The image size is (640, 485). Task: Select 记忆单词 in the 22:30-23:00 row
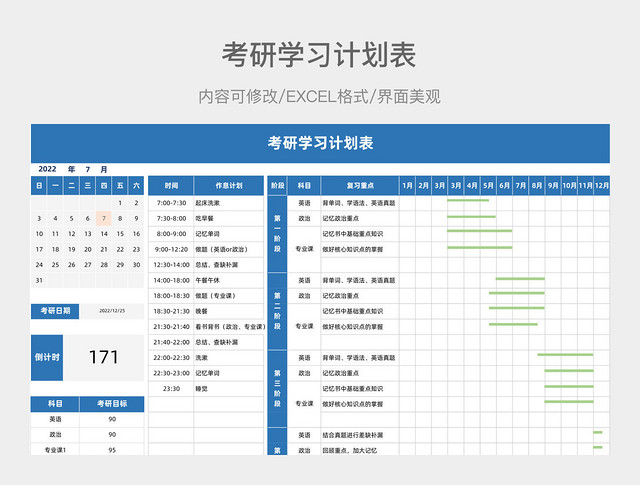tap(229, 373)
